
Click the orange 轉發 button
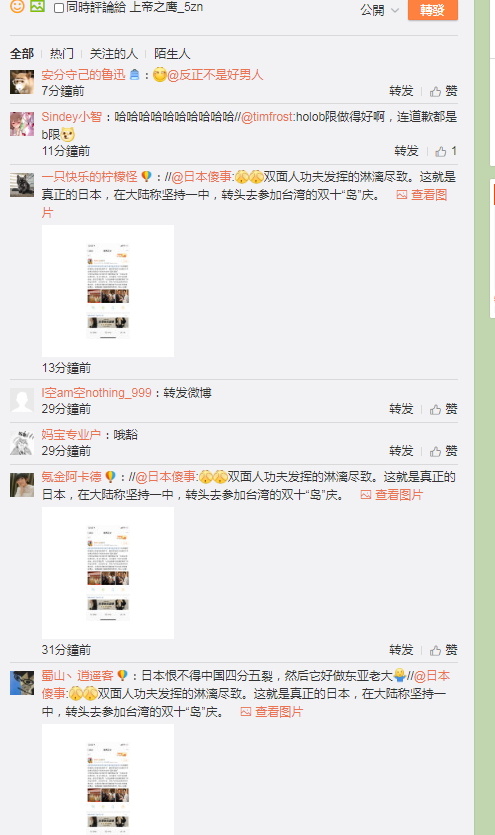[432, 10]
